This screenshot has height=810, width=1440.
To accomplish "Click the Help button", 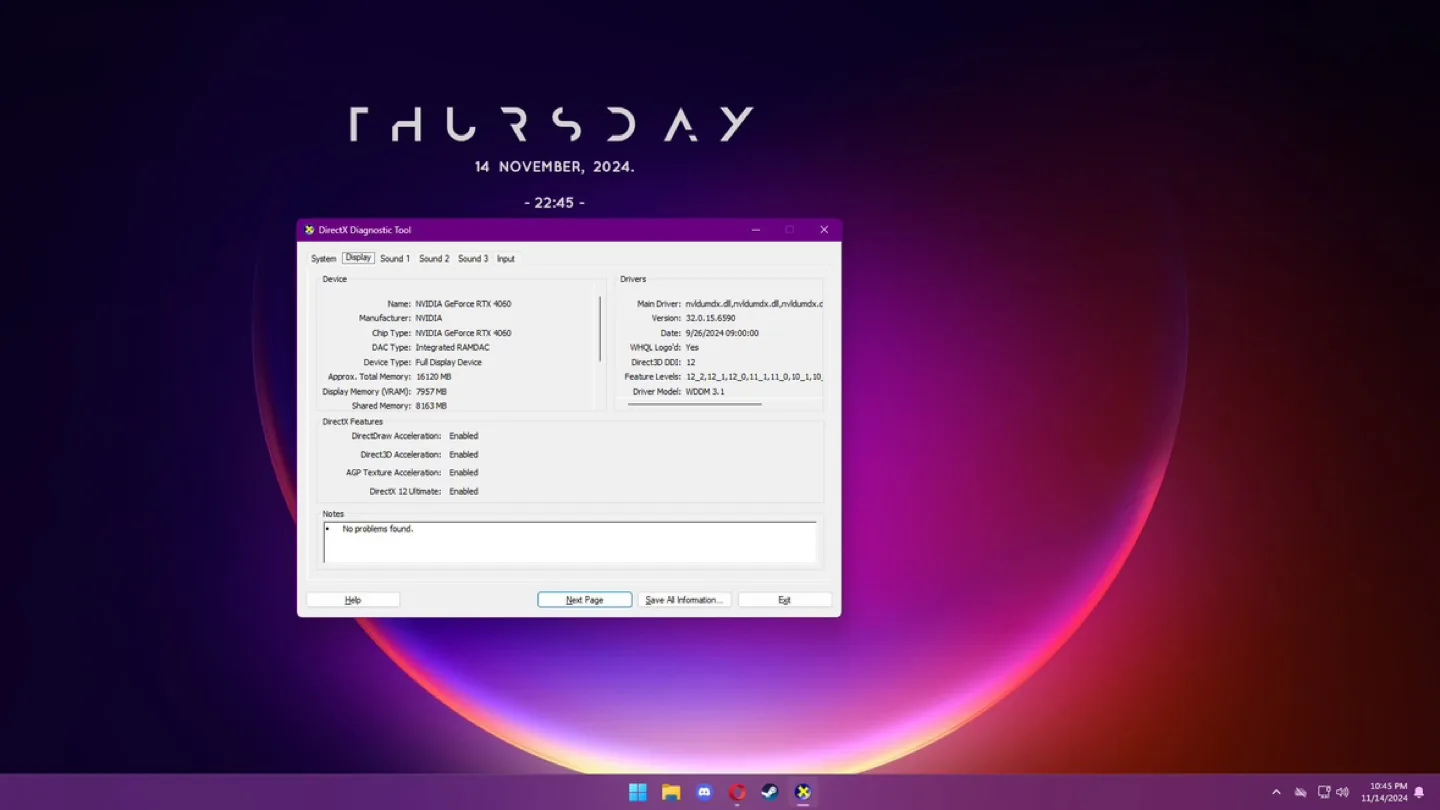I will pos(353,600).
